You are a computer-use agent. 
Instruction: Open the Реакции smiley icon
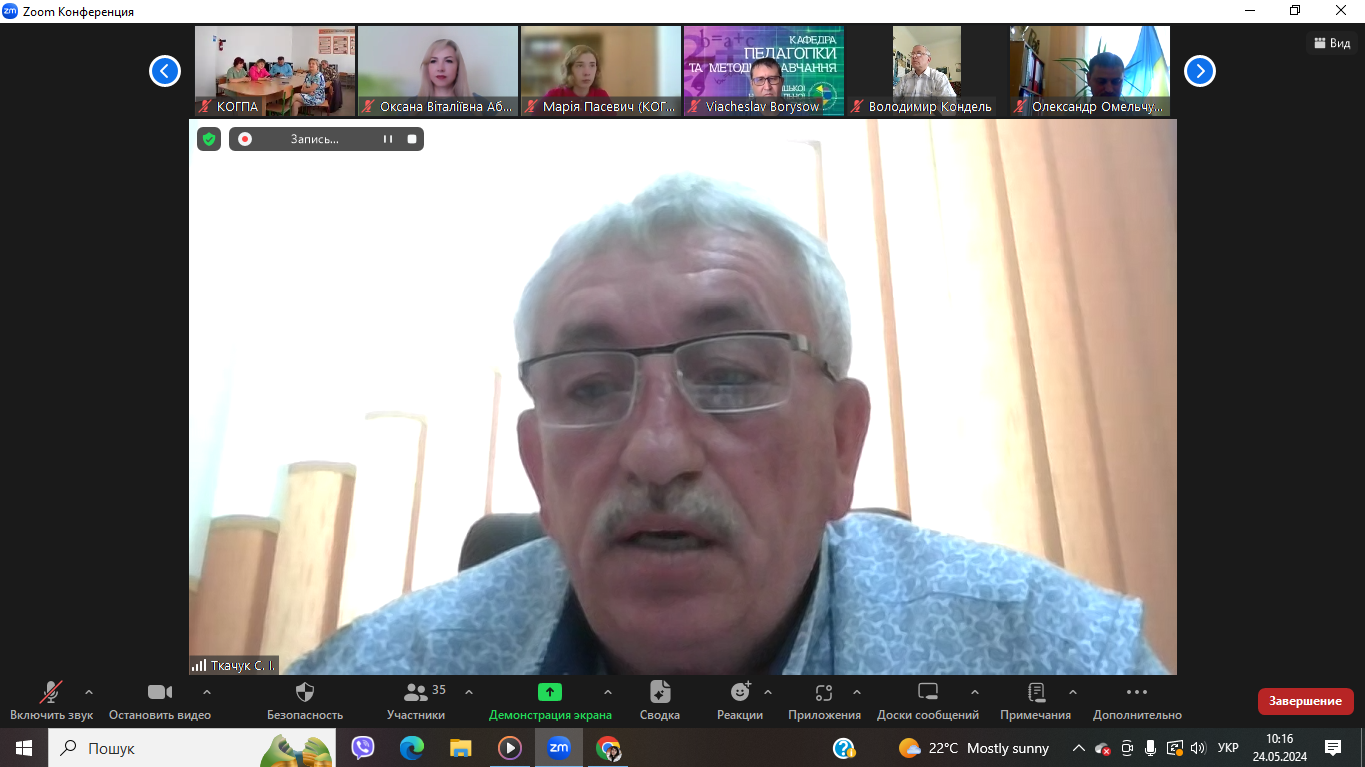[740, 692]
